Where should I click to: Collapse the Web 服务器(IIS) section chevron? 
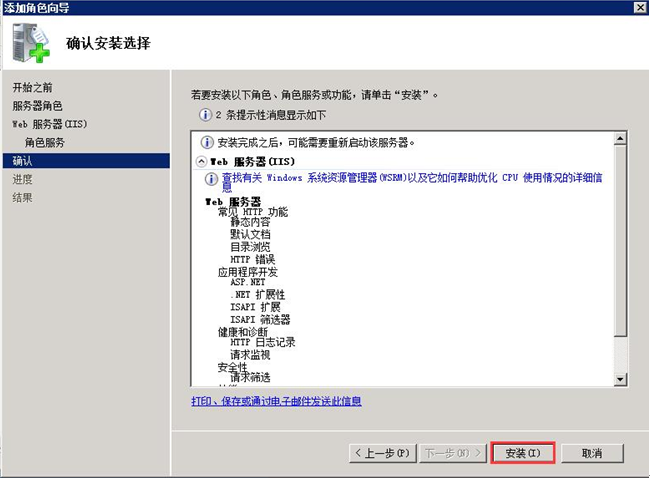coord(201,161)
